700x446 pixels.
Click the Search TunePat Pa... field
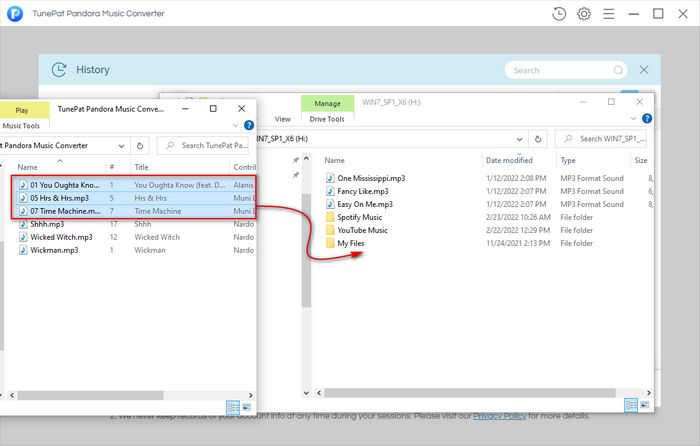(x=204, y=146)
